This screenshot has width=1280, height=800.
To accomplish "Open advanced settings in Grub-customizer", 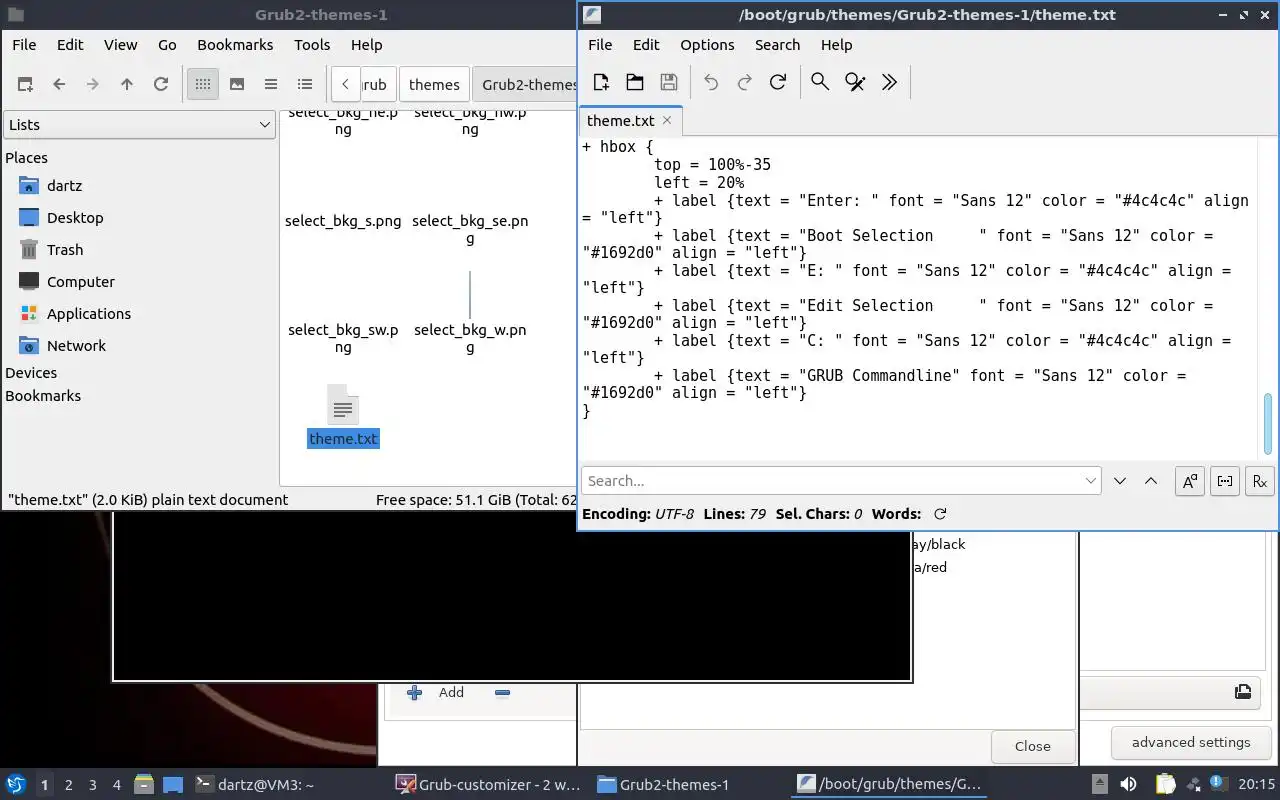I will click(1190, 742).
